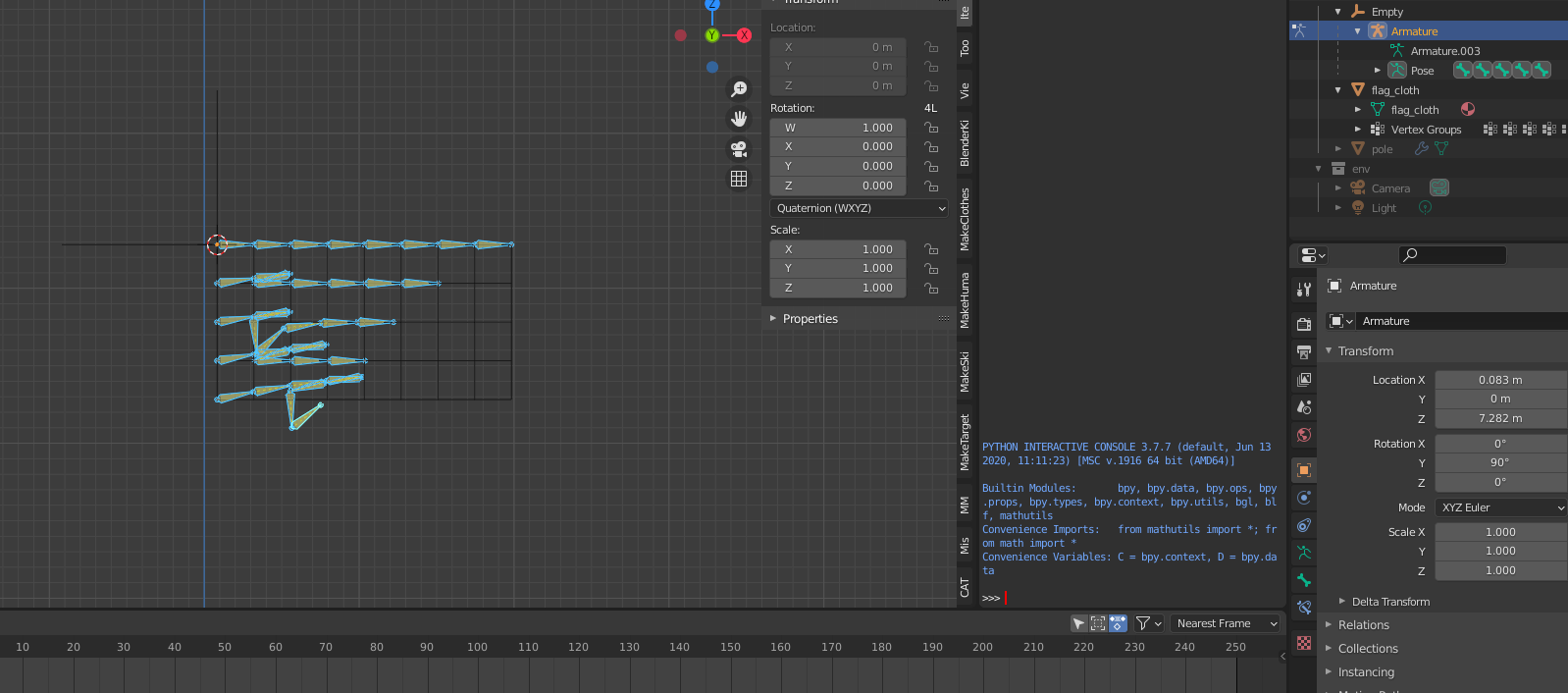
Task: Switch orthographic view using the grid icon
Action: click(739, 179)
